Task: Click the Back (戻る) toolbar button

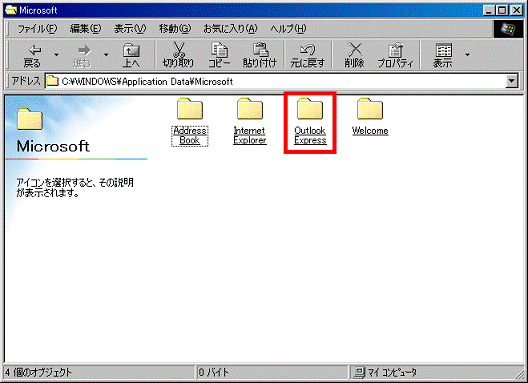Action: pos(32,55)
